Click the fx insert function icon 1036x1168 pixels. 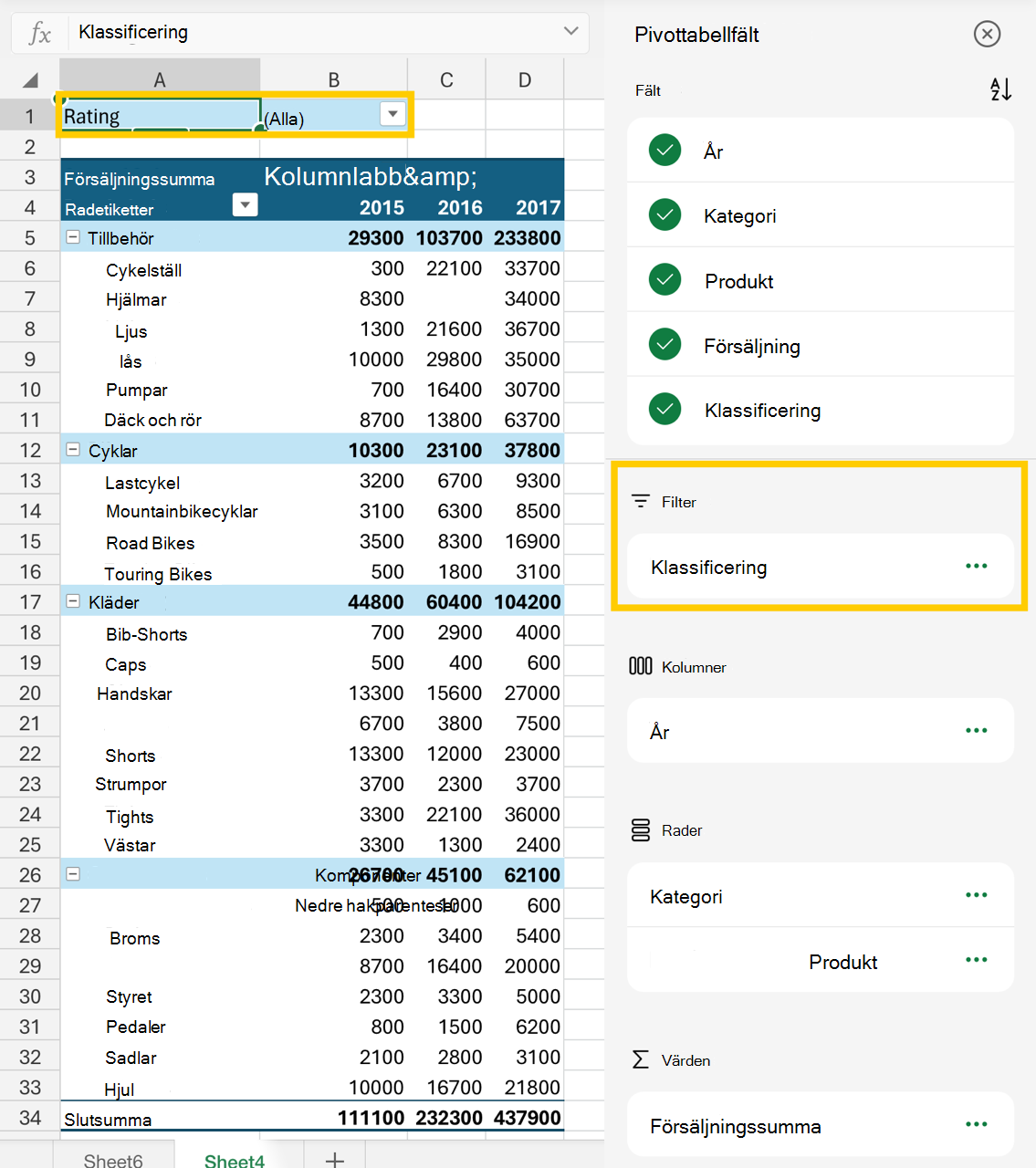coord(39,34)
